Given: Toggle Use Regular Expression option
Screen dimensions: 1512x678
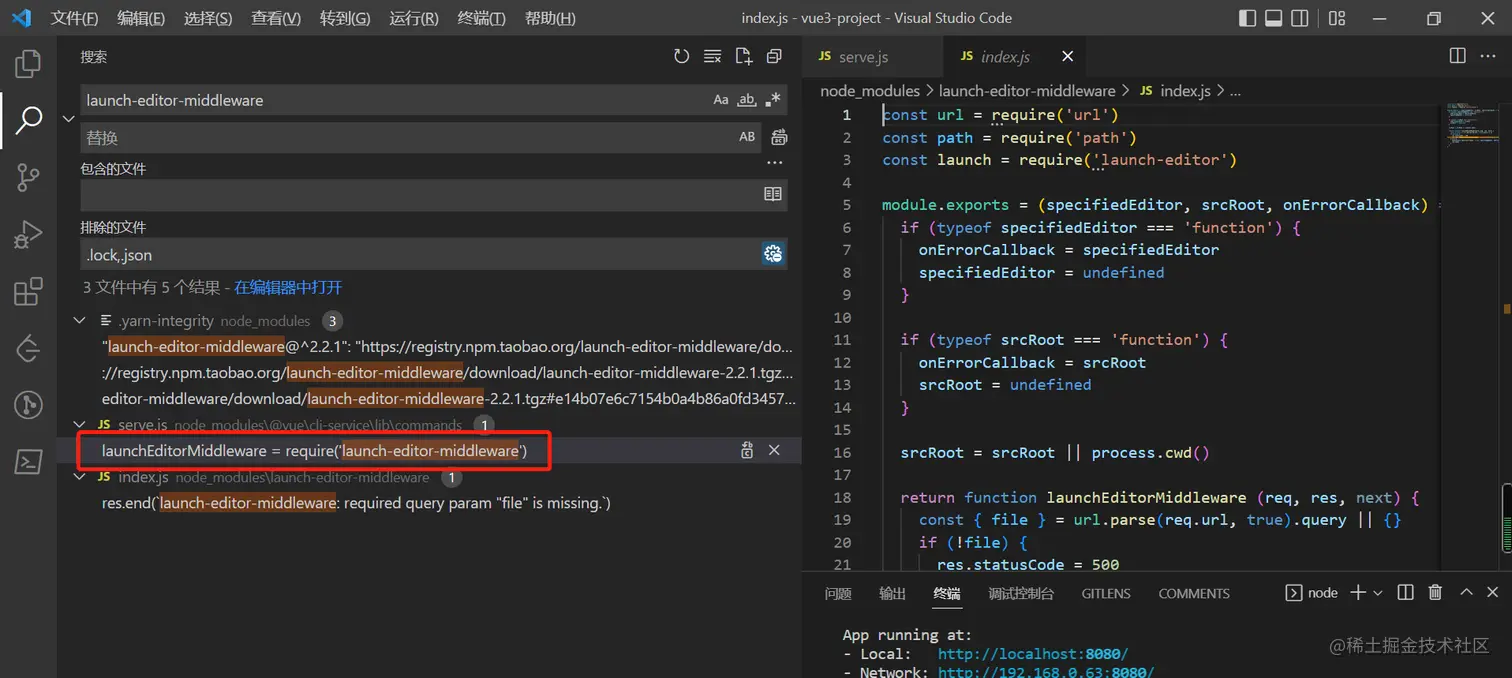Looking at the screenshot, I should pos(772,100).
